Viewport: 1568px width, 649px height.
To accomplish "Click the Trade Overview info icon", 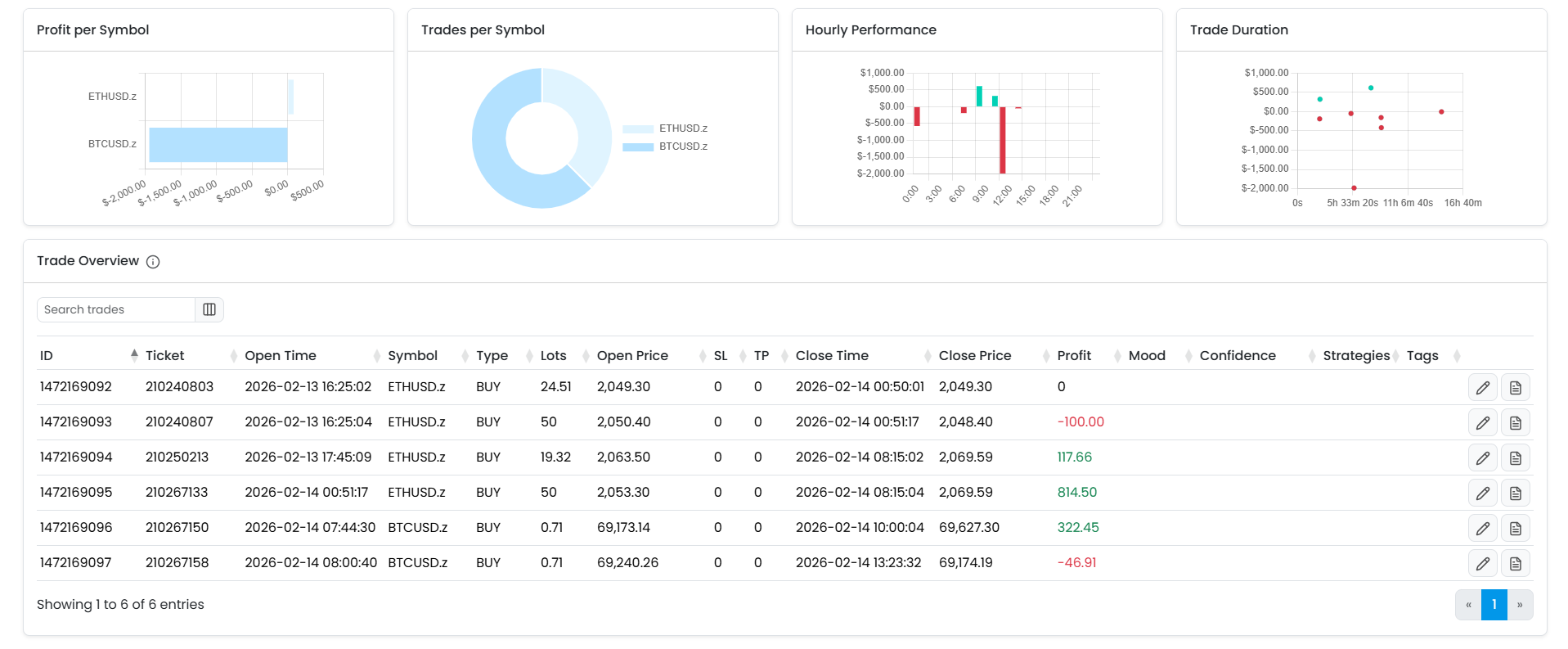I will coord(153,262).
